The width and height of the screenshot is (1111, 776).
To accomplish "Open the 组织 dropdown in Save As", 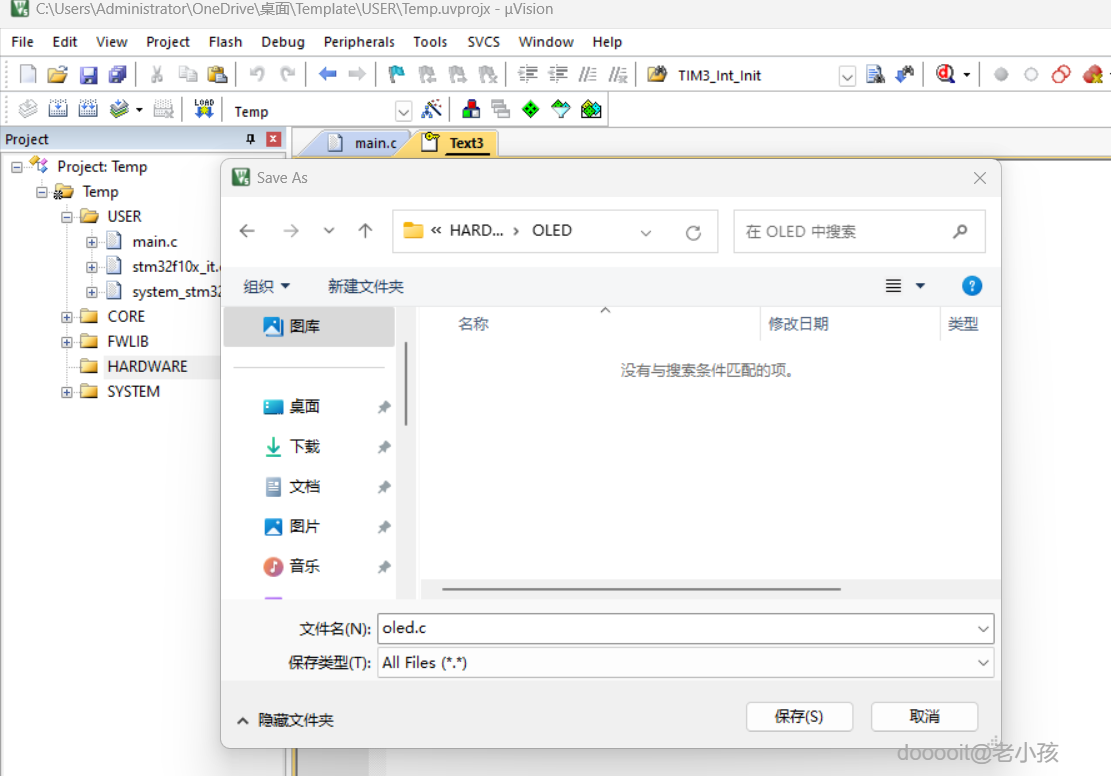I will (x=266, y=286).
